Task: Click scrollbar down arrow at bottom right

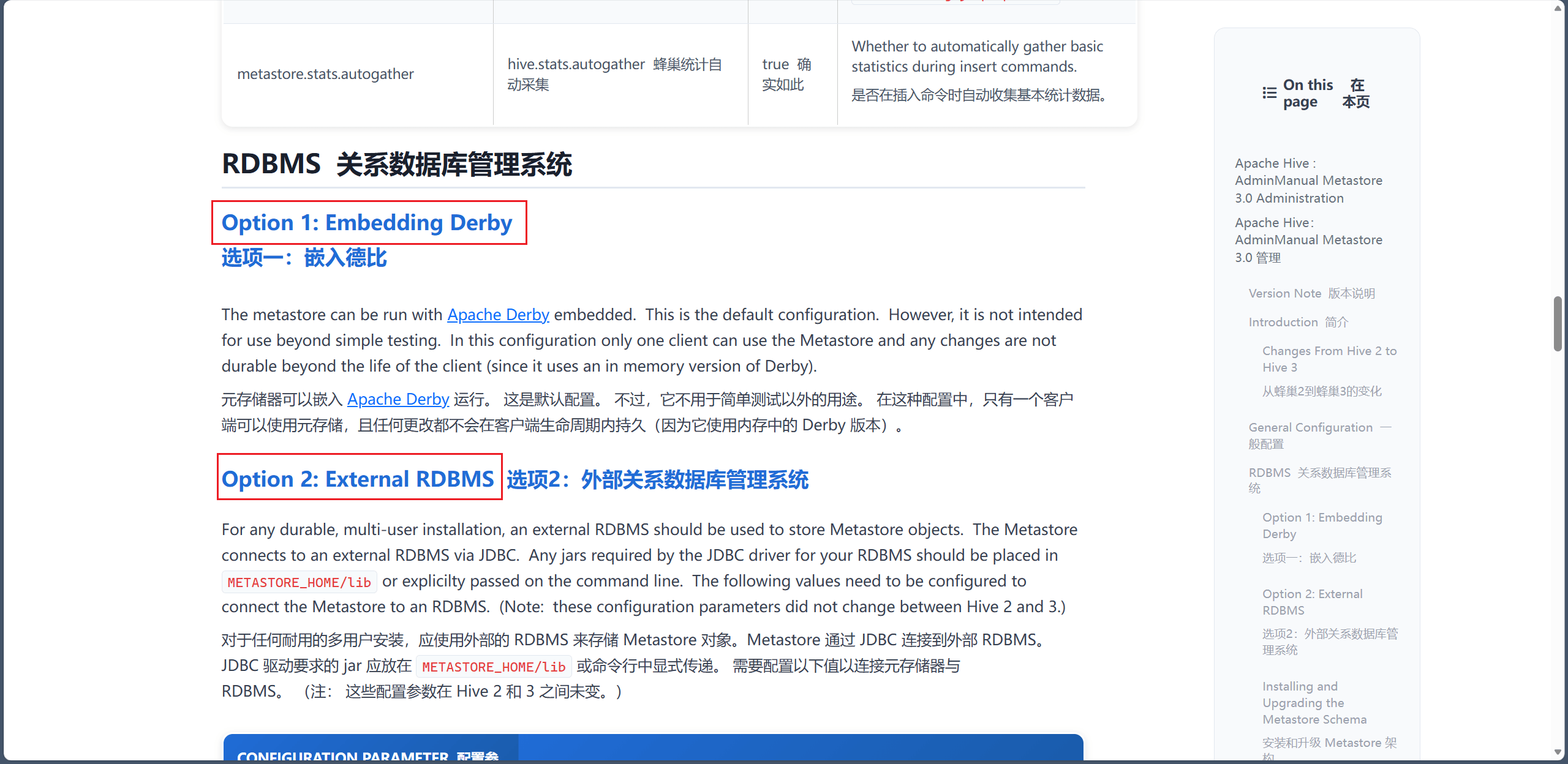Action: click(1558, 752)
